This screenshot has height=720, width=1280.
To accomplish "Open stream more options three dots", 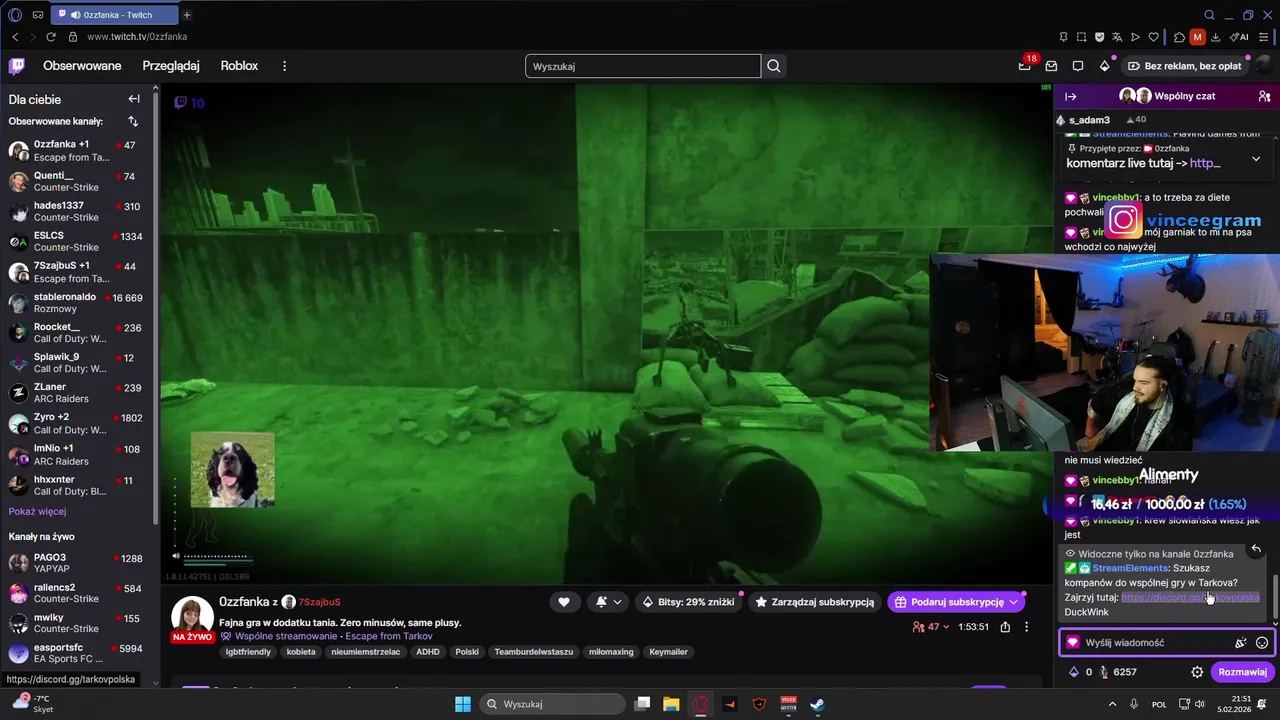I will pos(1026,627).
